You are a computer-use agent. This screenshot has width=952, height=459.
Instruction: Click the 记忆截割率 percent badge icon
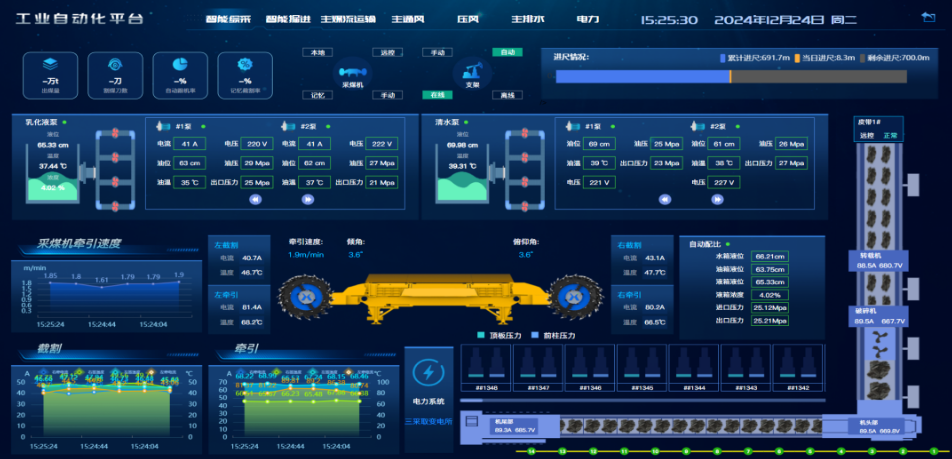coord(245,65)
